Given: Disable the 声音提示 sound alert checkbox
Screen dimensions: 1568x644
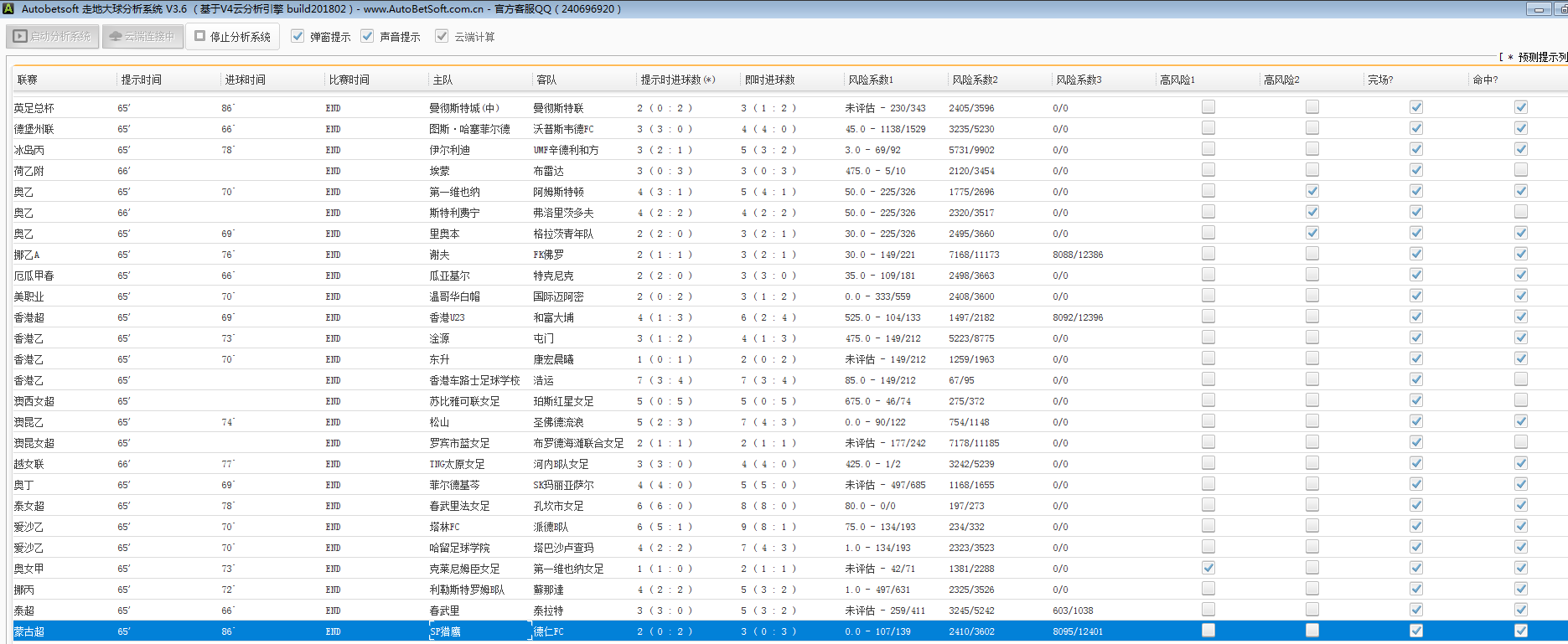Looking at the screenshot, I should (367, 37).
